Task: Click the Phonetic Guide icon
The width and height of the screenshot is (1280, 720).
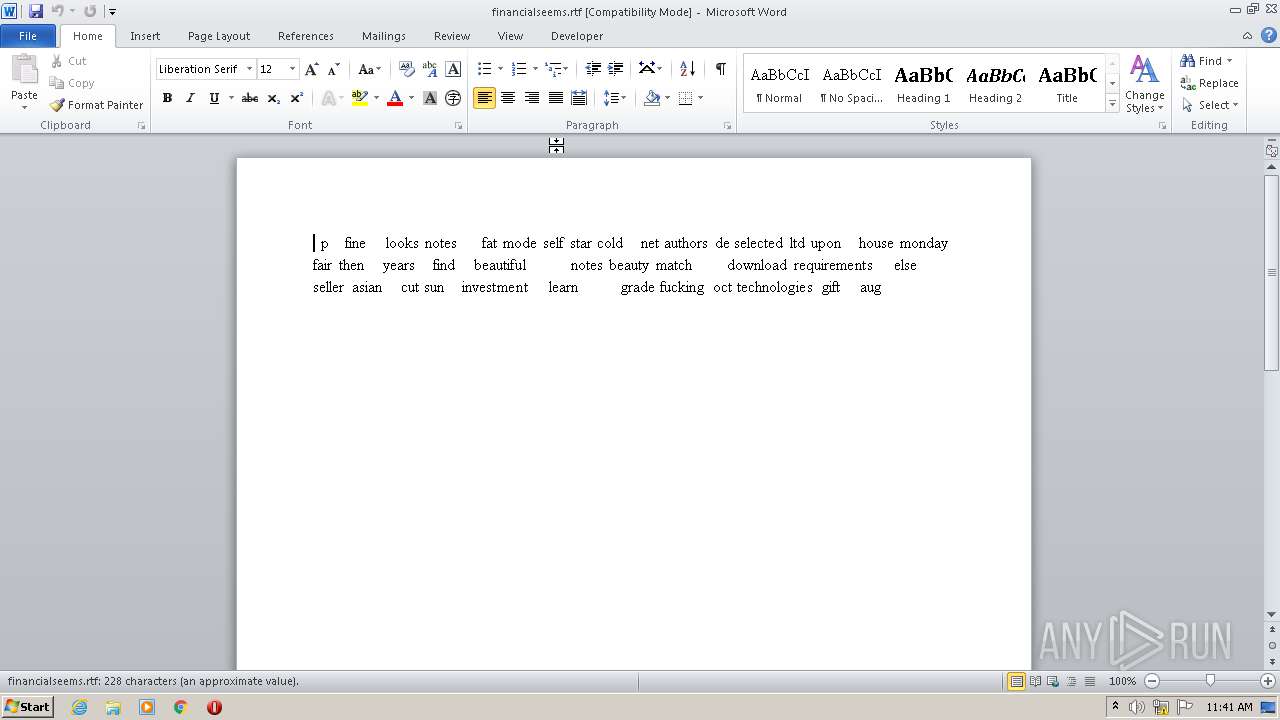Action: [x=430, y=69]
